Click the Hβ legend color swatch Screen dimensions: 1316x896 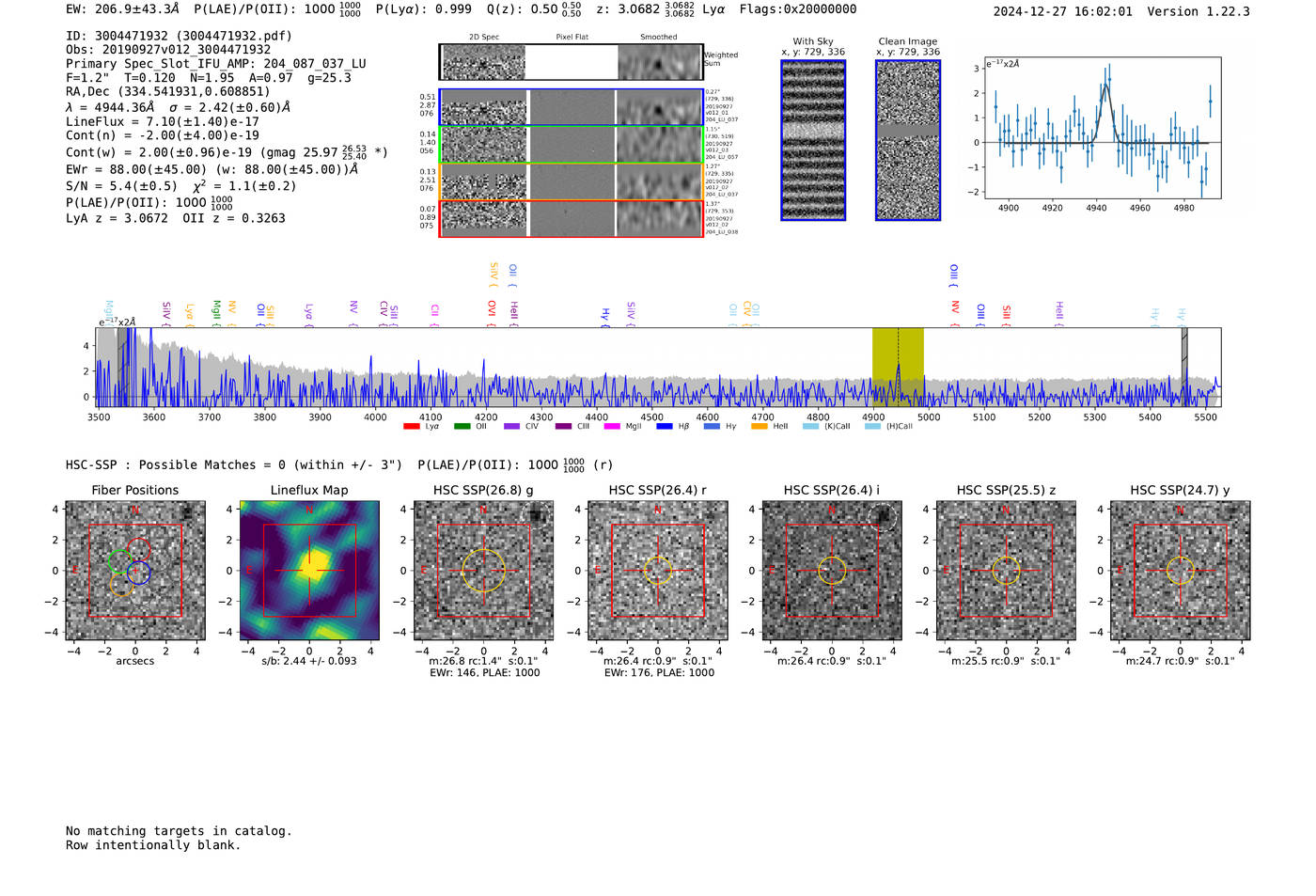(665, 427)
